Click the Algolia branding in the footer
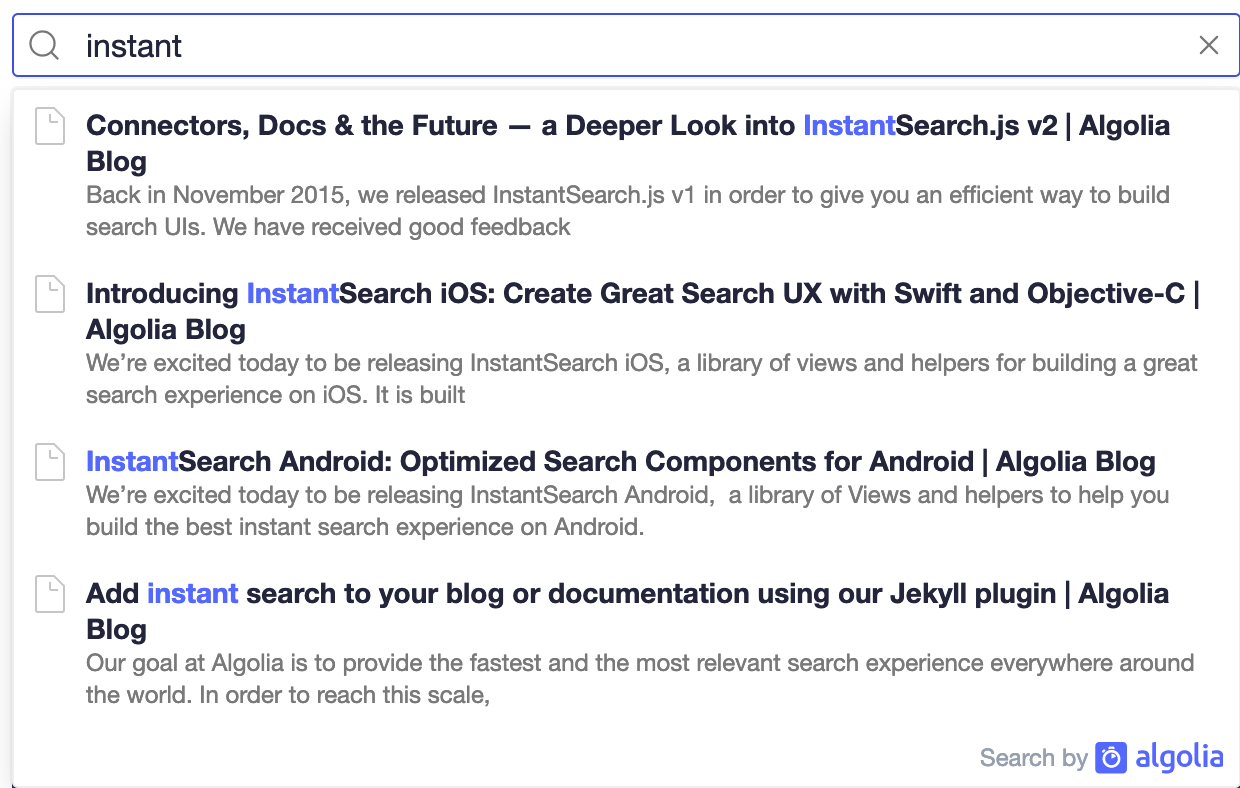Screen dimensions: 1240x788 pos(1180,758)
